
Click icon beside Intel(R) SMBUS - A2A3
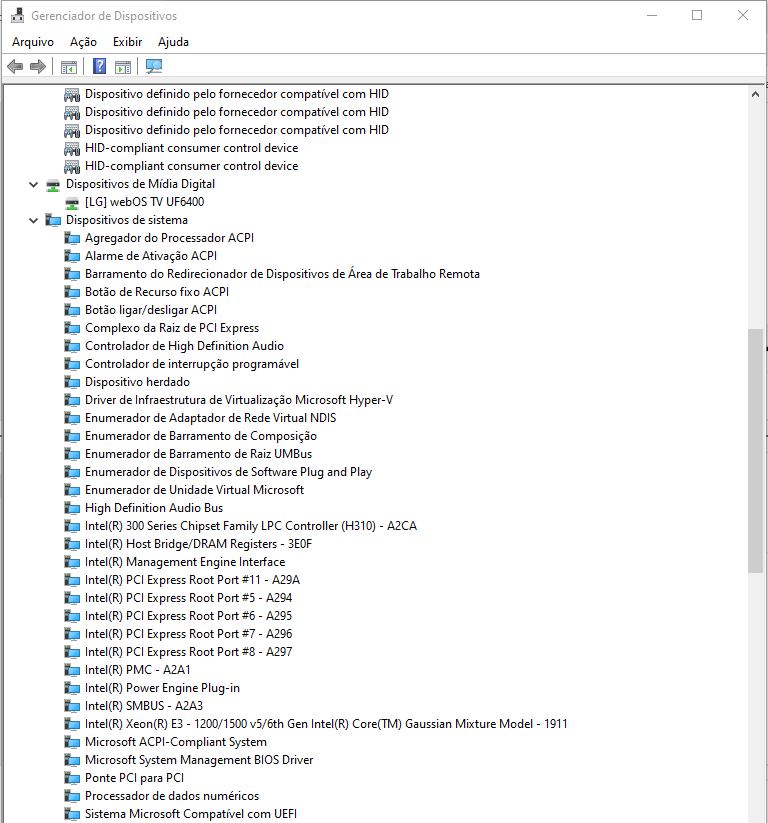click(x=72, y=706)
